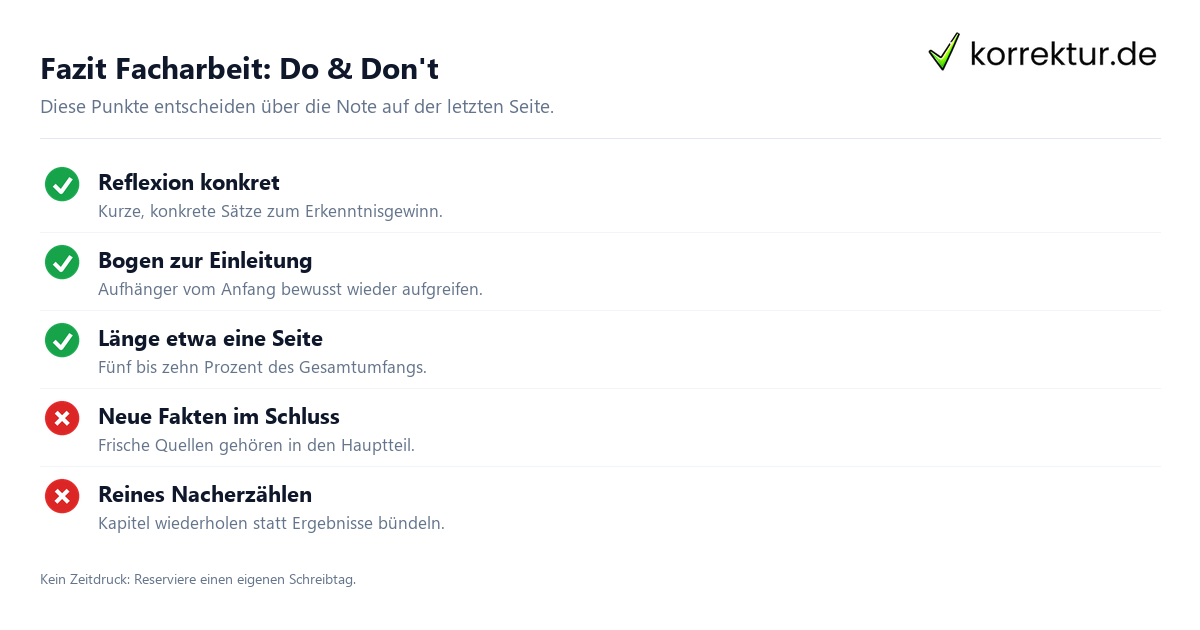1200x630 pixels.
Task: Click the green checkmark beside Länge etwa eine Seite
Action: pos(62,340)
